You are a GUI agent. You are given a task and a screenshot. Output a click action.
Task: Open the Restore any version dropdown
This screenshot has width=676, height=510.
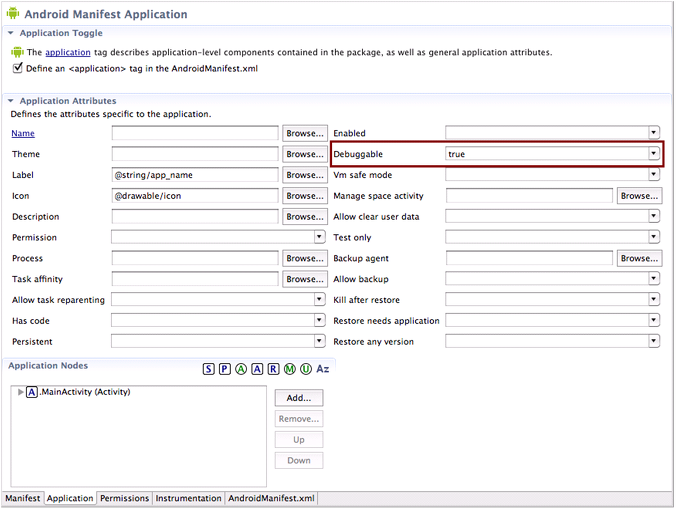click(x=654, y=341)
